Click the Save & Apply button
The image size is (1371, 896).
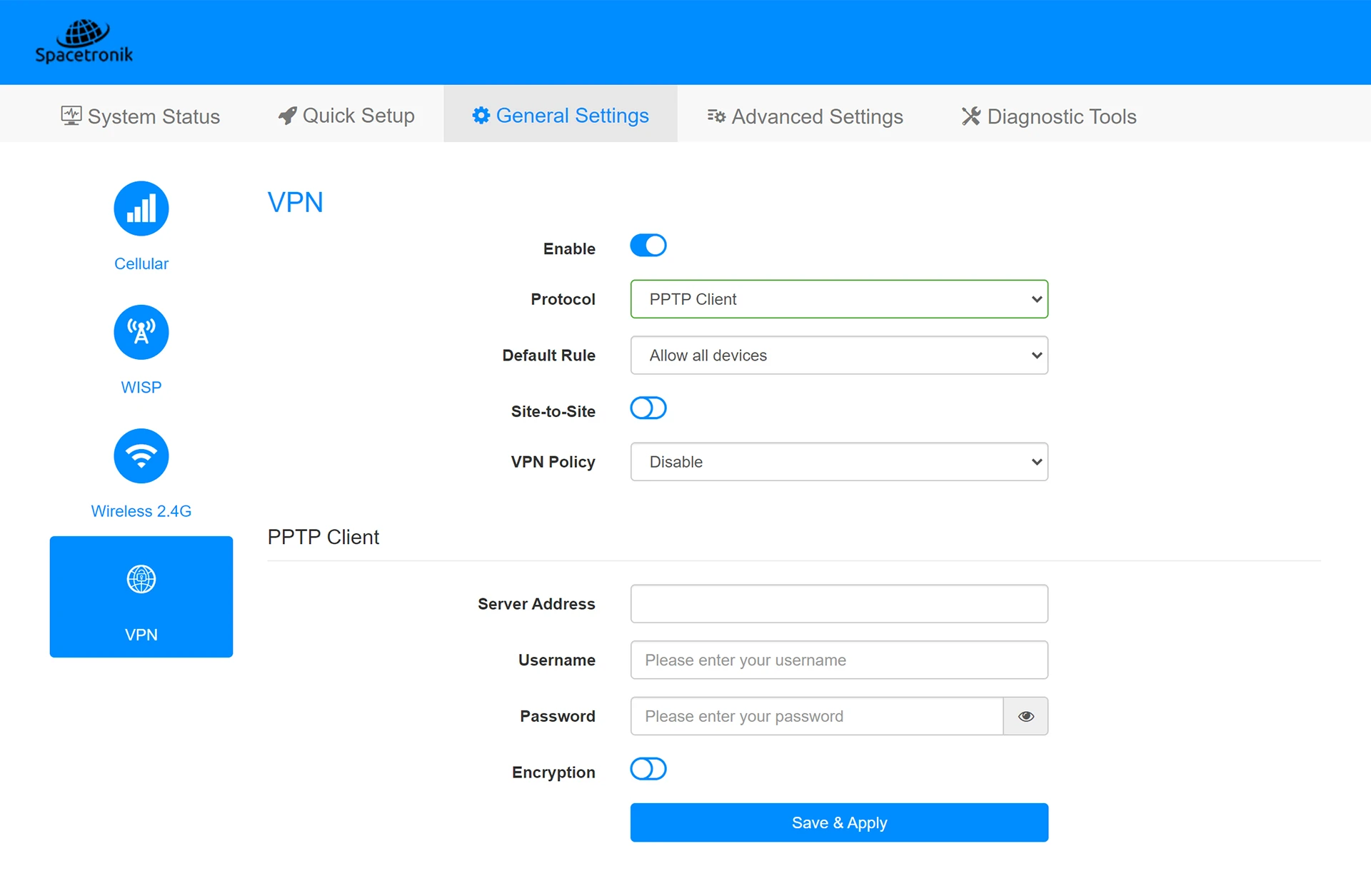coord(839,822)
